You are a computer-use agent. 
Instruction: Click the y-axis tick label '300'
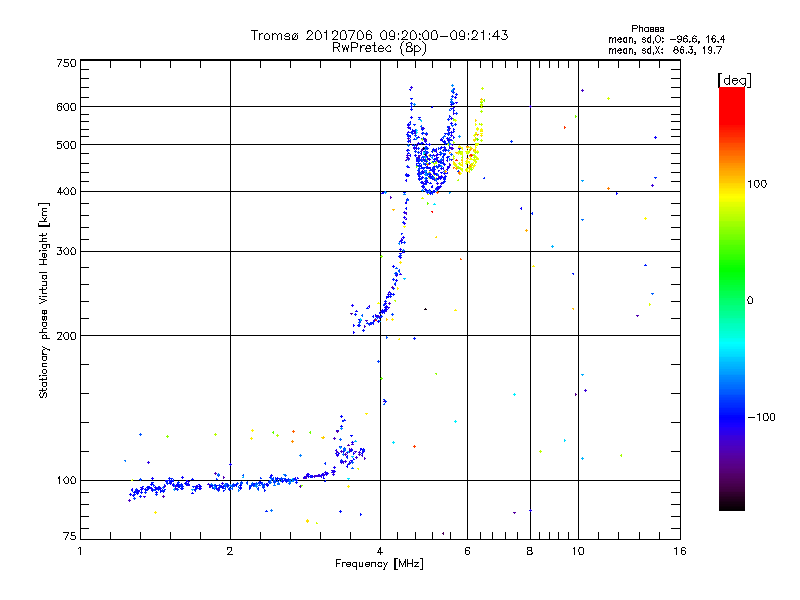(66, 252)
